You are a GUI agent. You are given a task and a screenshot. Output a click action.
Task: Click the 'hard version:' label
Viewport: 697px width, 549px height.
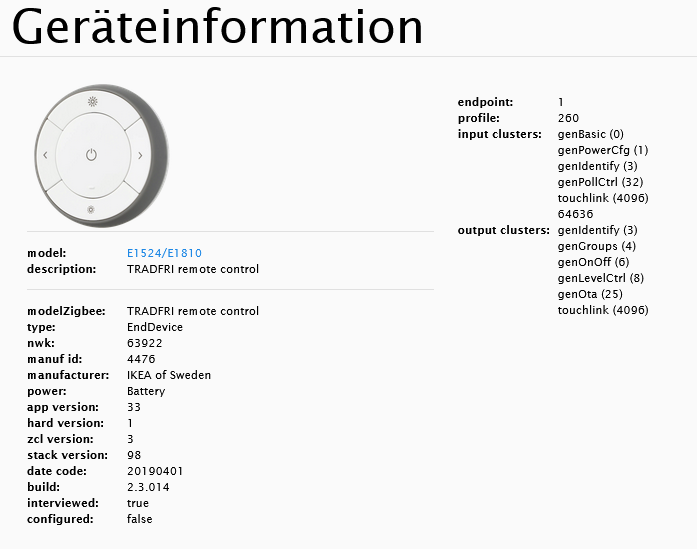pos(65,423)
